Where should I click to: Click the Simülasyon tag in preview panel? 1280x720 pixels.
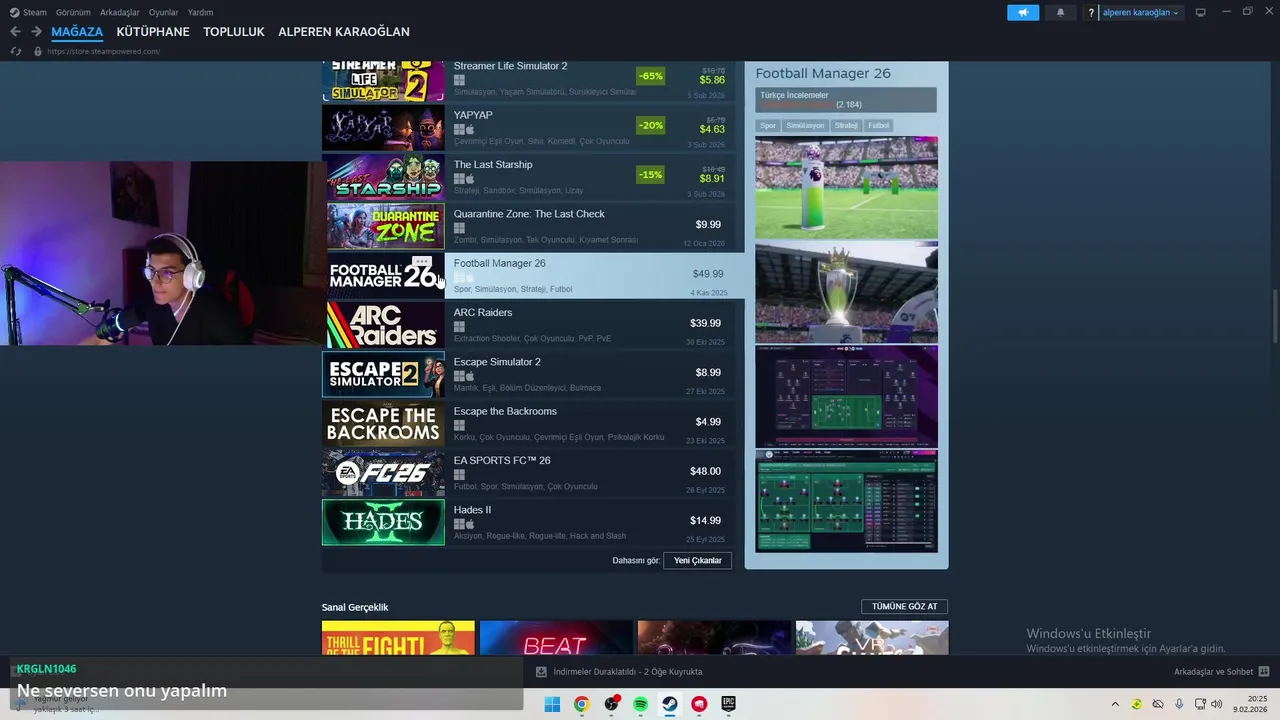tap(805, 125)
